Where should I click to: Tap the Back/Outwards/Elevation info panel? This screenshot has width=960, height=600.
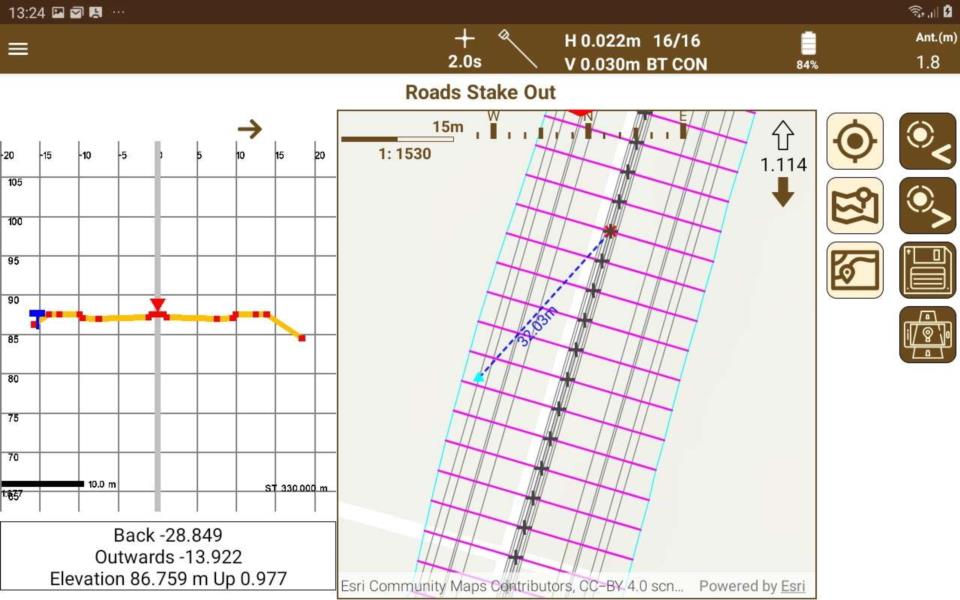[168, 556]
